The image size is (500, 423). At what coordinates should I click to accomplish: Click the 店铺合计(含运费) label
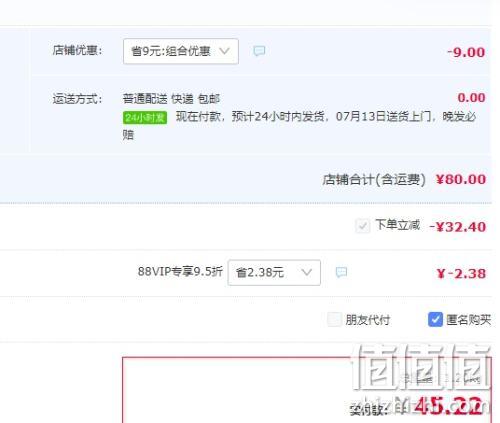click(x=374, y=180)
